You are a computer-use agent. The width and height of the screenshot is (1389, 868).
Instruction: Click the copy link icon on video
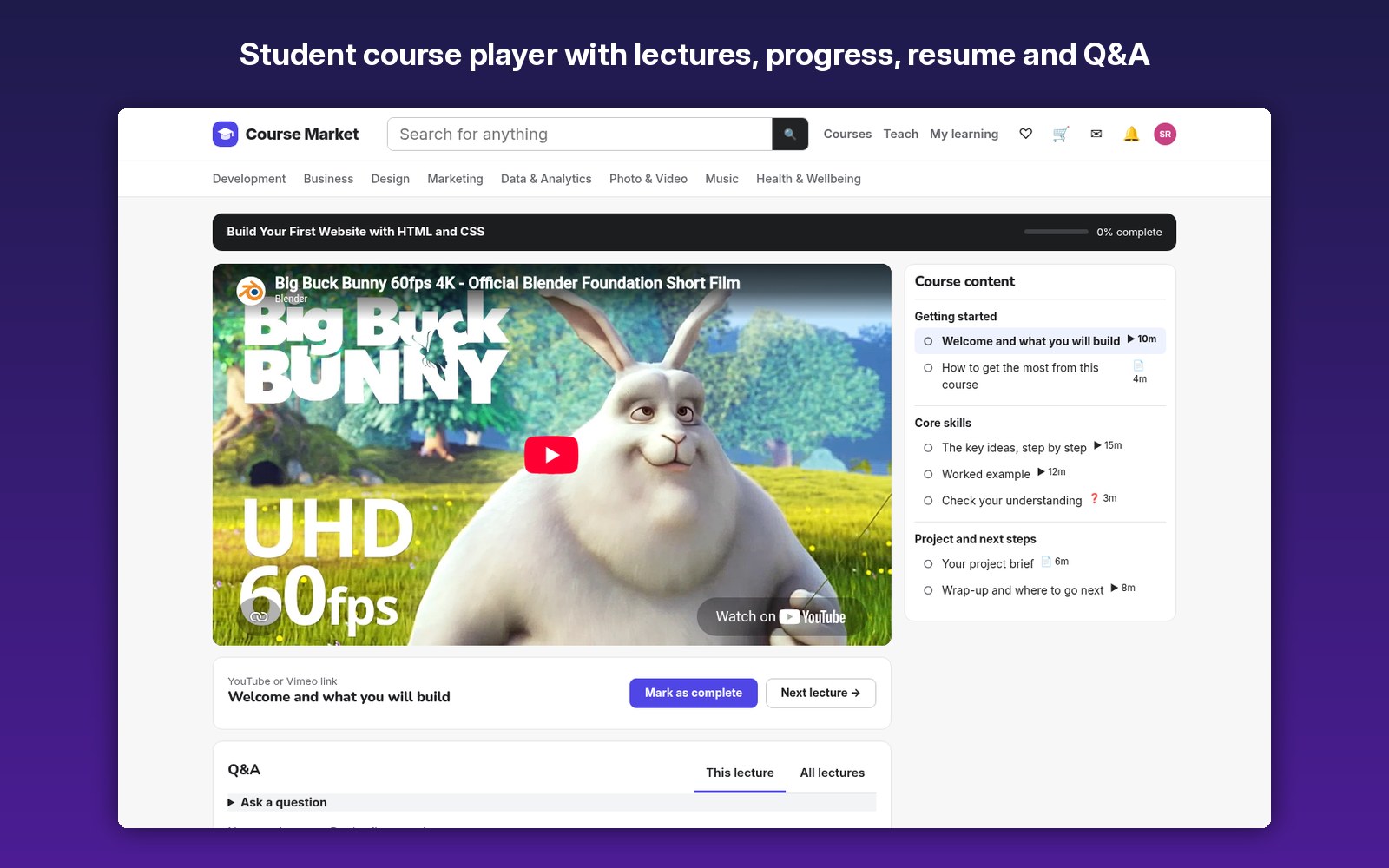pyautogui.click(x=259, y=616)
